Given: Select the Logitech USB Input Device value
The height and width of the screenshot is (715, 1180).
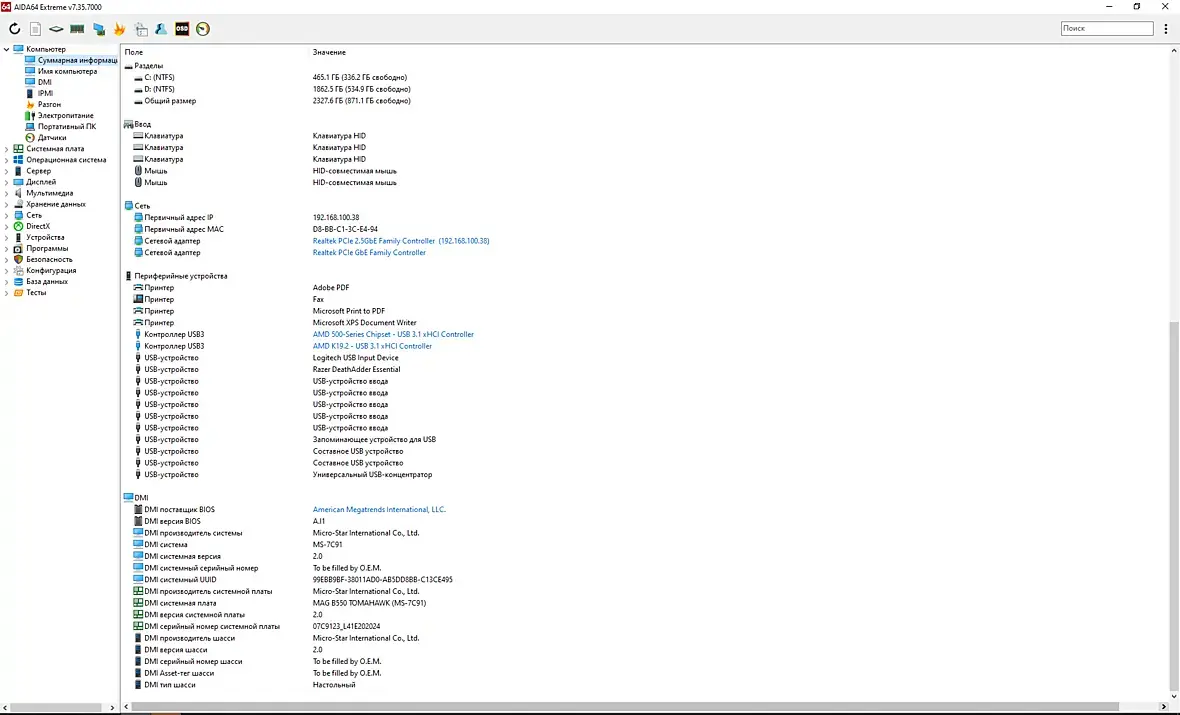Looking at the screenshot, I should point(355,358).
